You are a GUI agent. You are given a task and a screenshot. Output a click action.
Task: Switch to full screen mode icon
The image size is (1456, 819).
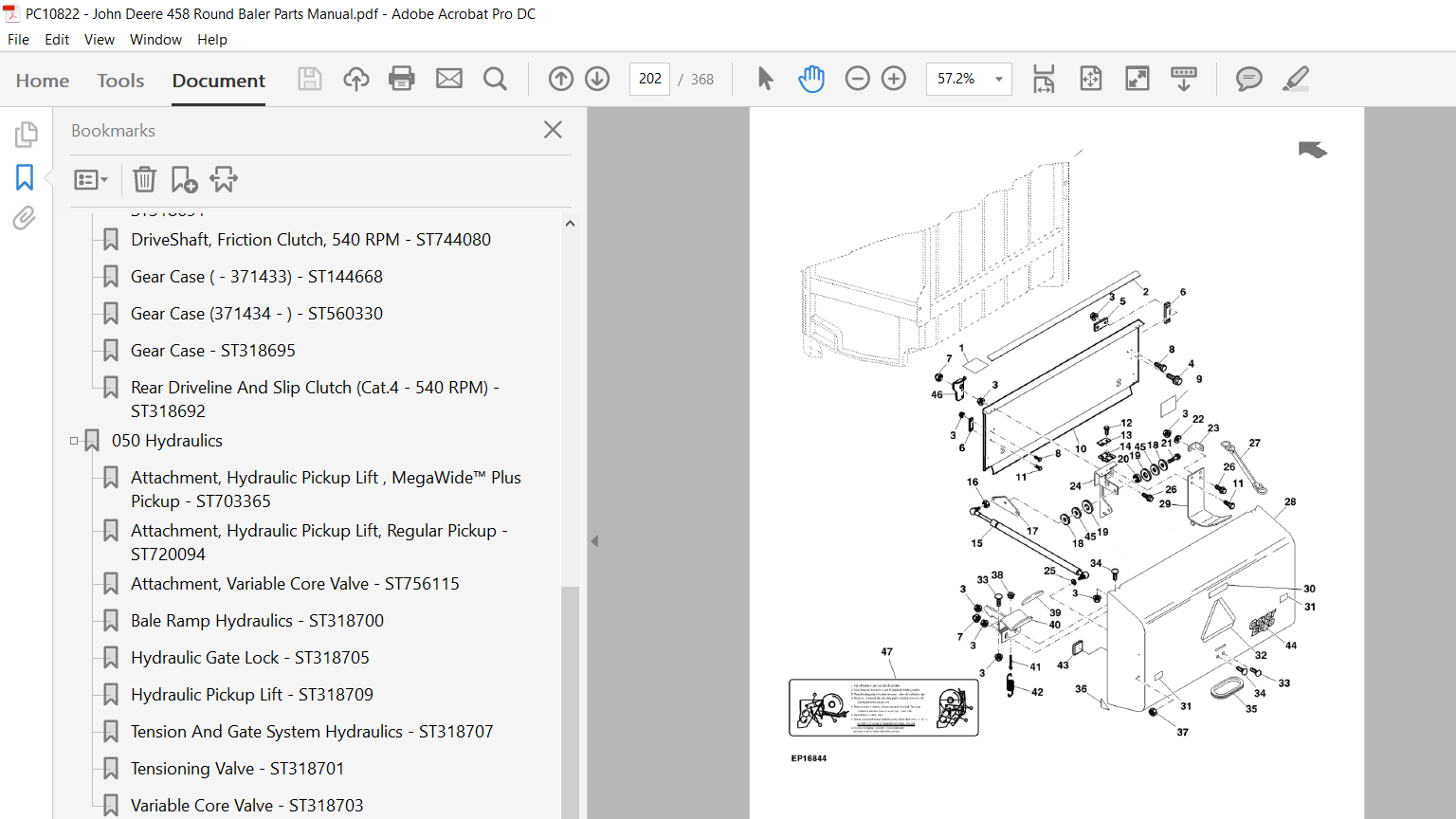click(1137, 79)
